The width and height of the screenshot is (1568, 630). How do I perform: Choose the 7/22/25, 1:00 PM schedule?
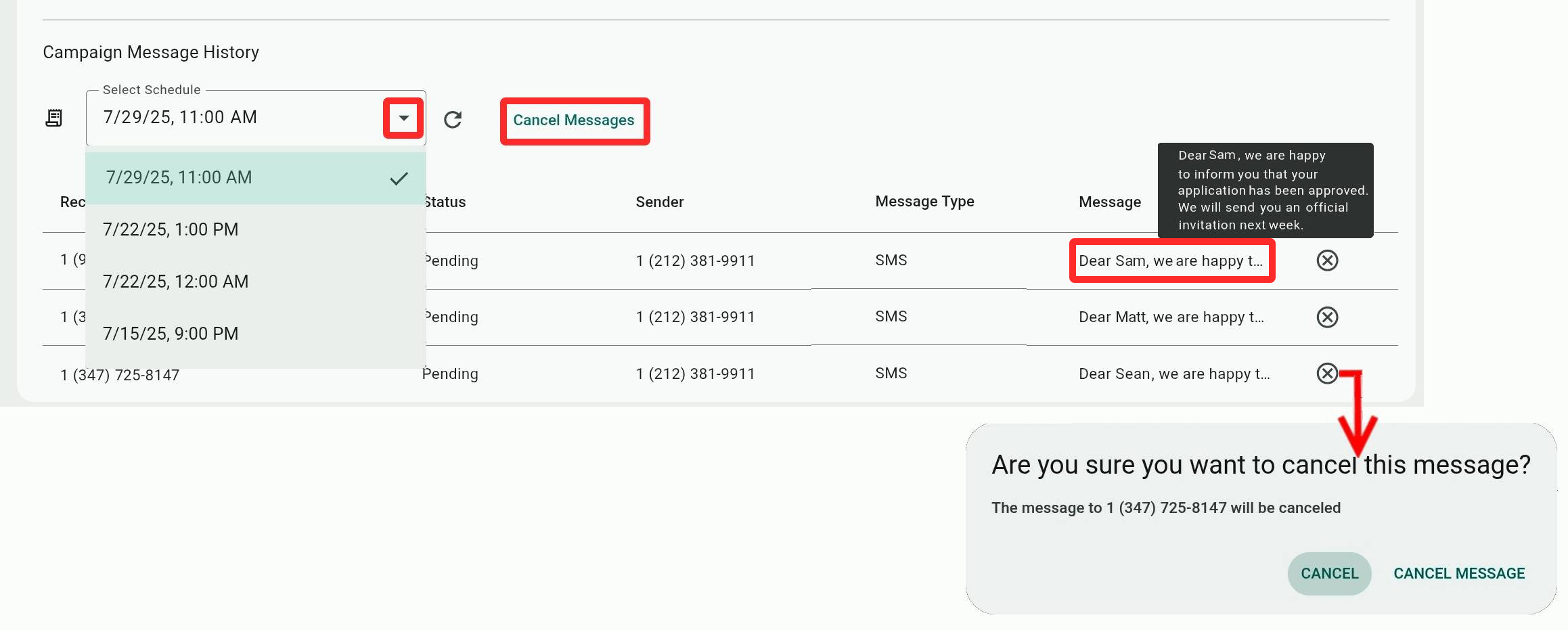(256, 229)
